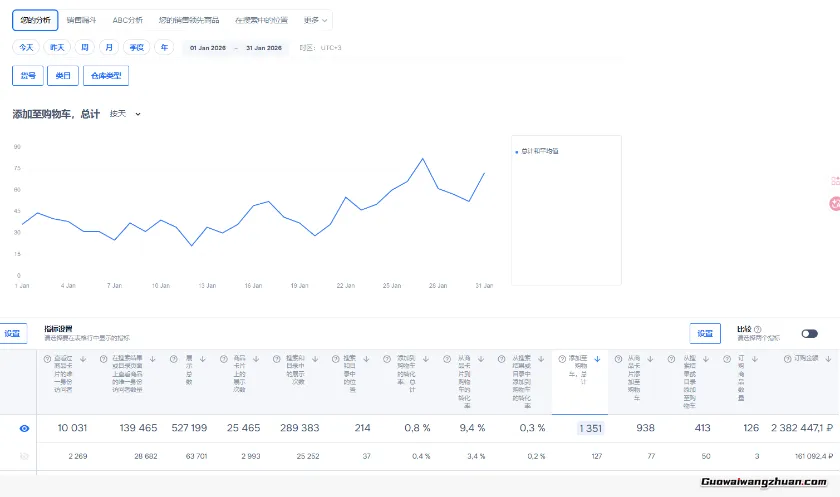Select the 年 period chip
The image size is (840, 497).
click(163, 47)
